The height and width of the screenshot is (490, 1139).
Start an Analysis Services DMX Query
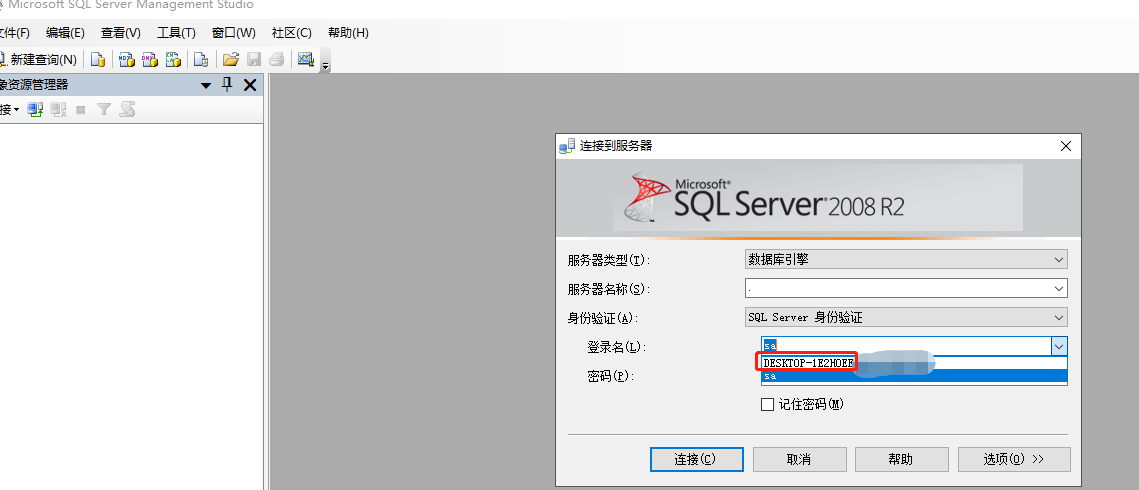pos(150,60)
